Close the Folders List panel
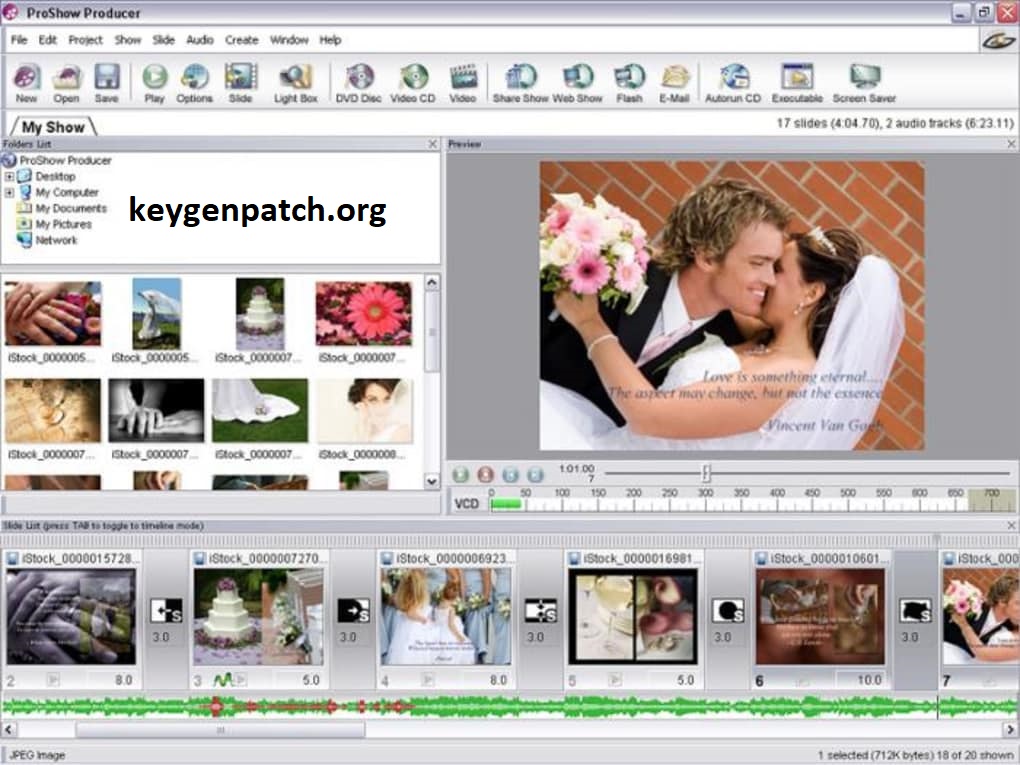This screenshot has width=1020, height=765. click(433, 144)
